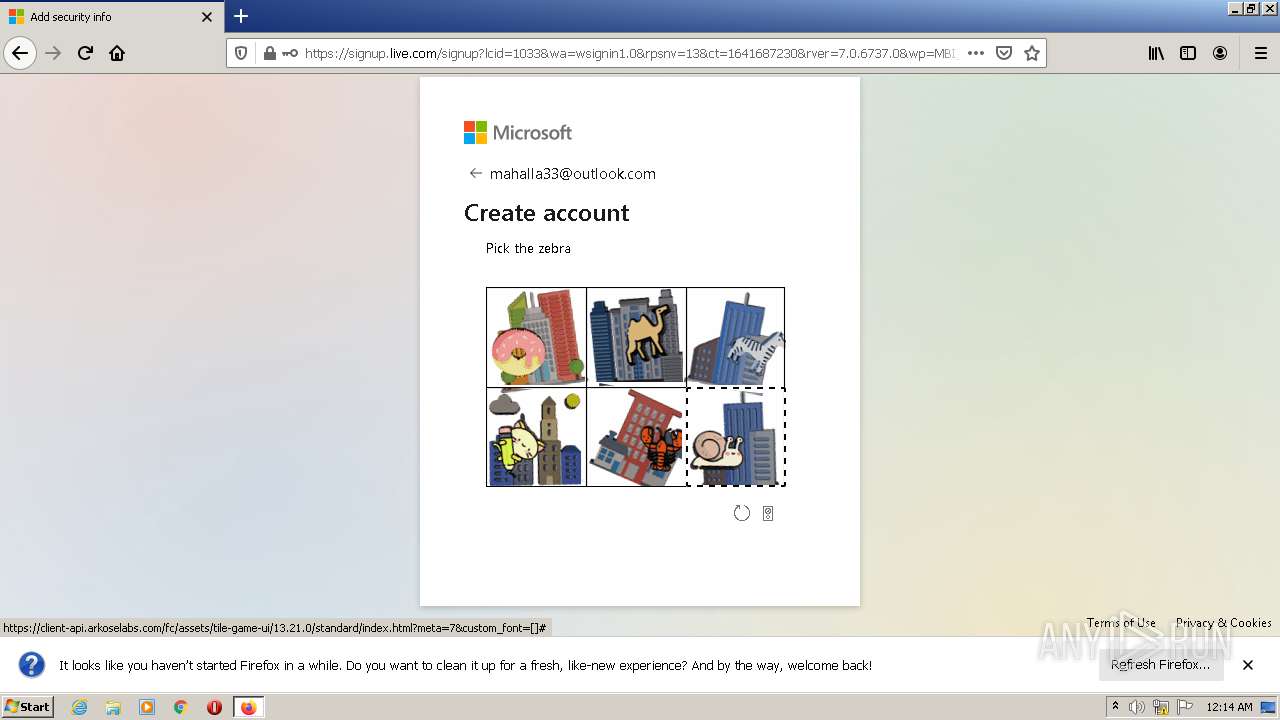Open the Firefox Account icon
The width and height of the screenshot is (1280, 720).
(x=1220, y=53)
